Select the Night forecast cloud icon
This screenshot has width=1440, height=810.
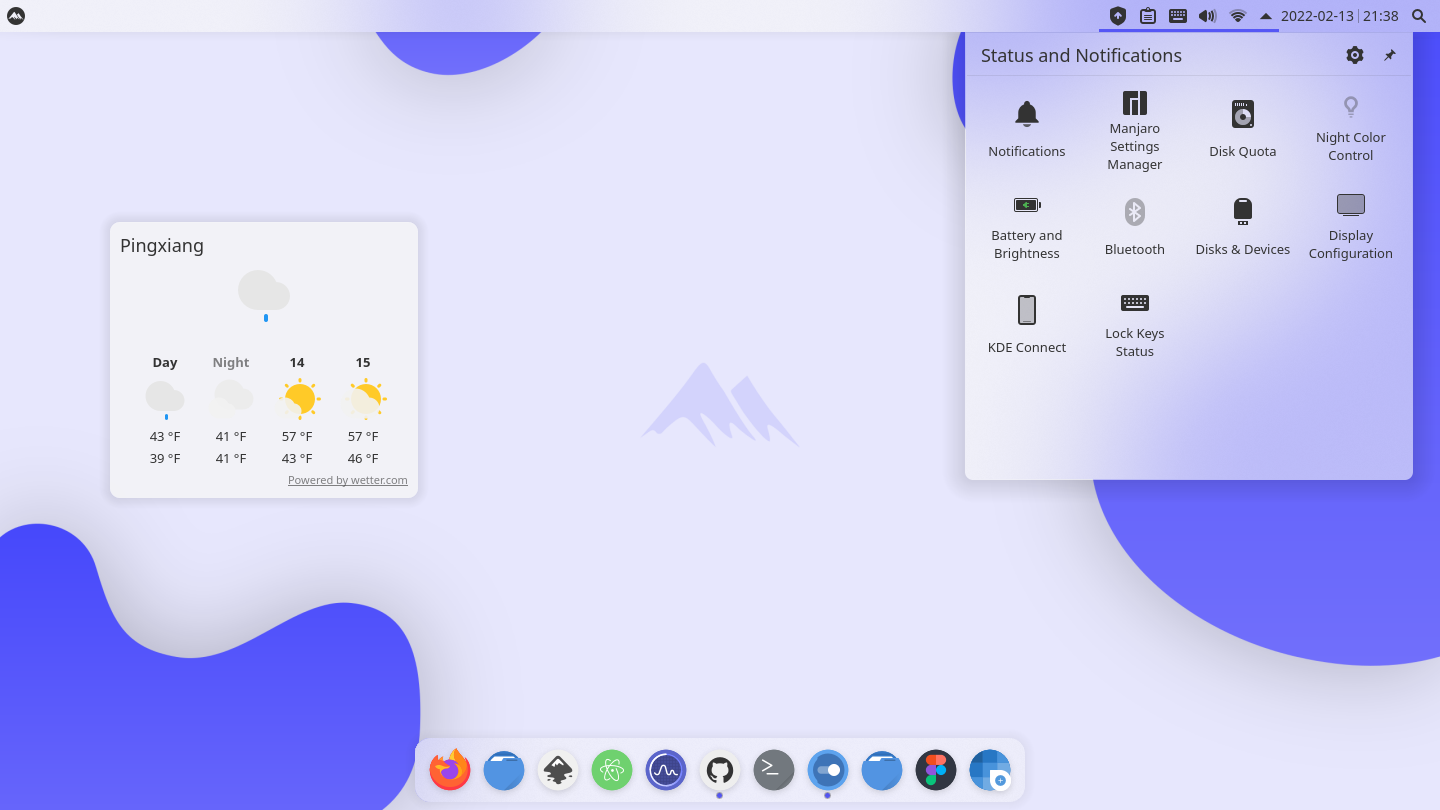tap(231, 399)
